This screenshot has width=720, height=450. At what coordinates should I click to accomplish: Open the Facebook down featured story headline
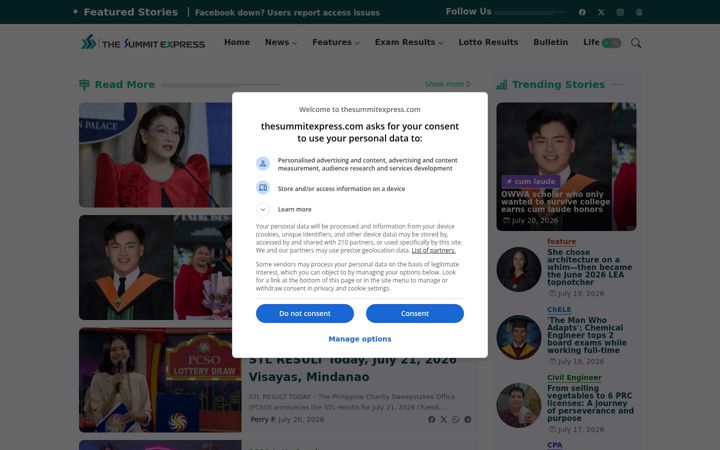[287, 13]
